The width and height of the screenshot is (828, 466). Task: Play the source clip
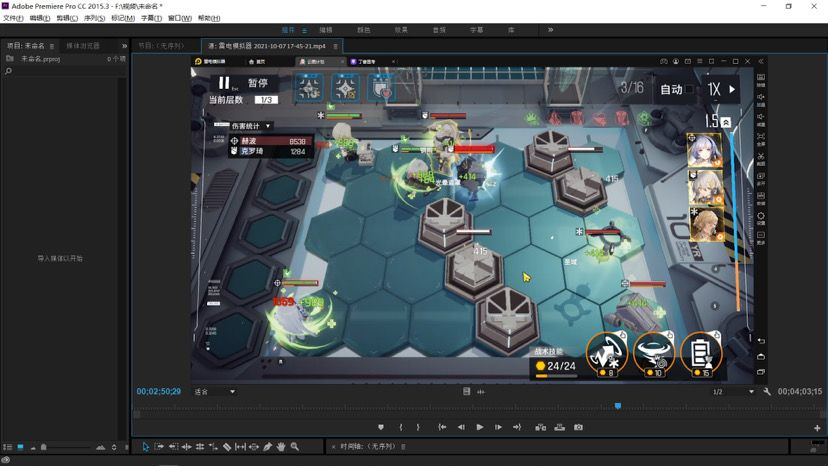(479, 427)
